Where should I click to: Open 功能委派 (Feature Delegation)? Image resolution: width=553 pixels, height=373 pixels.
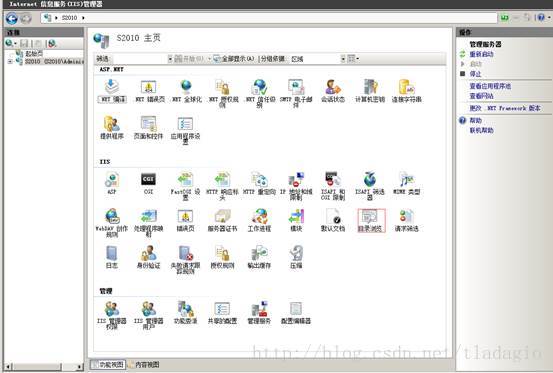click(186, 313)
